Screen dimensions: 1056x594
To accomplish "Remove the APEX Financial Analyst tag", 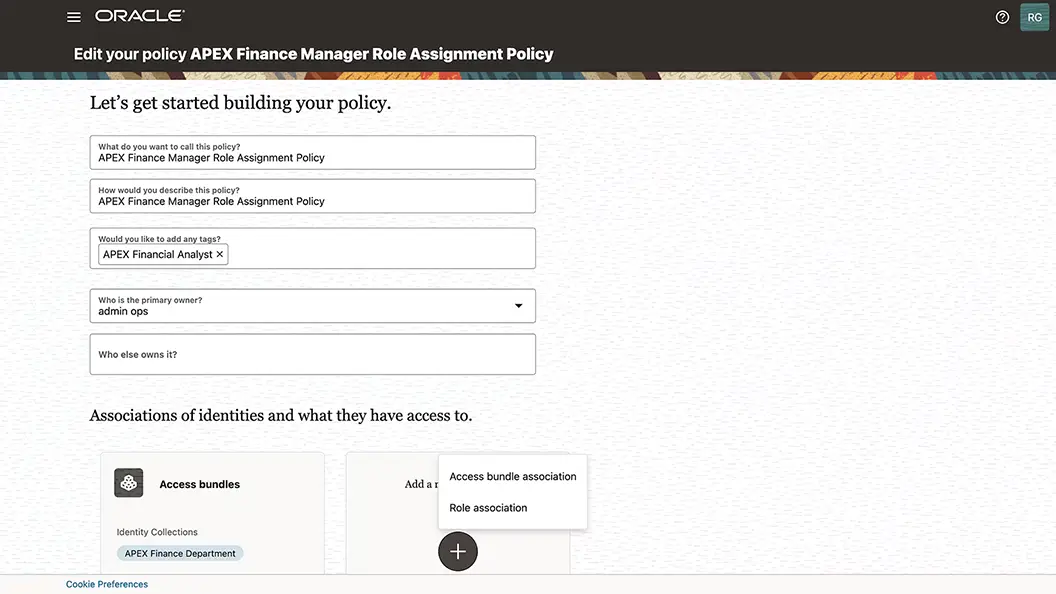I will click(x=220, y=254).
